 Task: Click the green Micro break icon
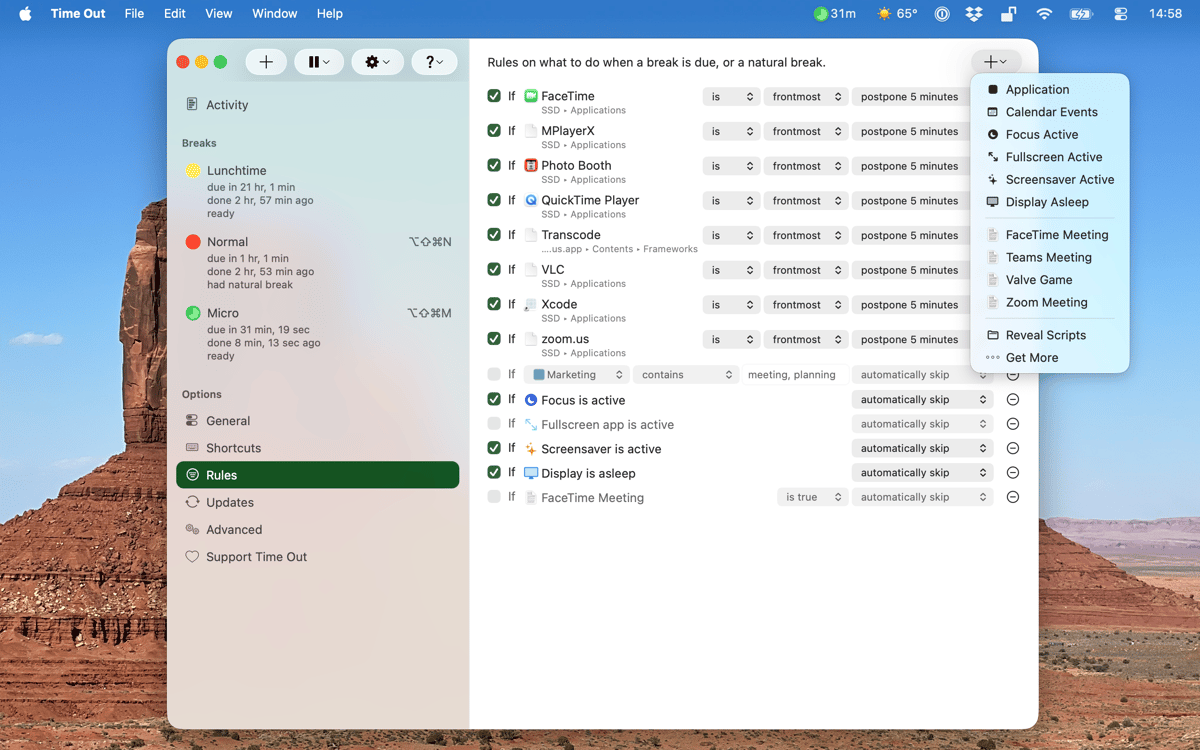coord(193,313)
